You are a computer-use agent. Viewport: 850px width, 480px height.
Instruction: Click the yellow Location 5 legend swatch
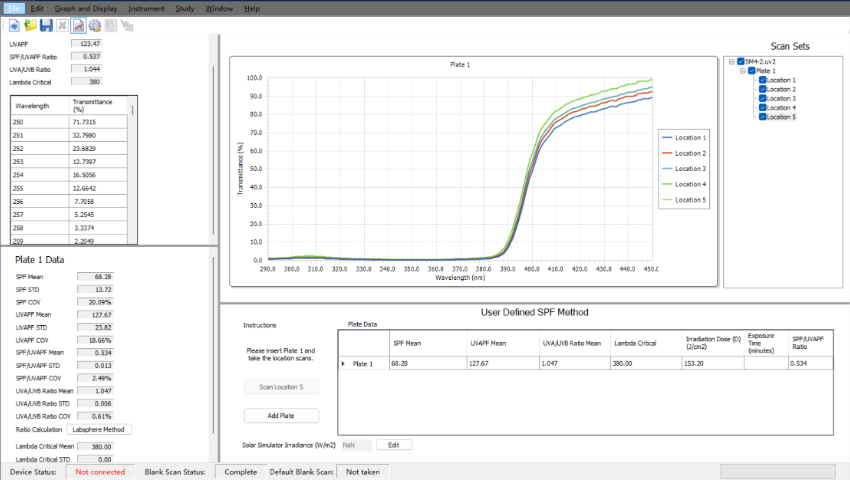(667, 200)
